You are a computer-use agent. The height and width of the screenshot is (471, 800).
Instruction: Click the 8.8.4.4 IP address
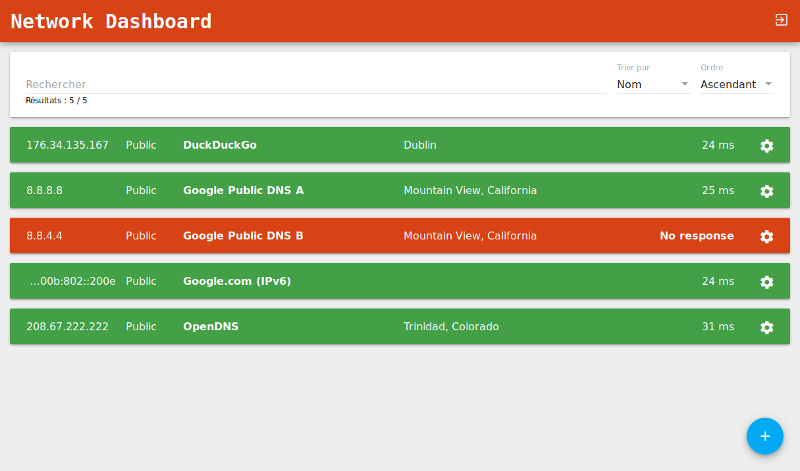[44, 236]
